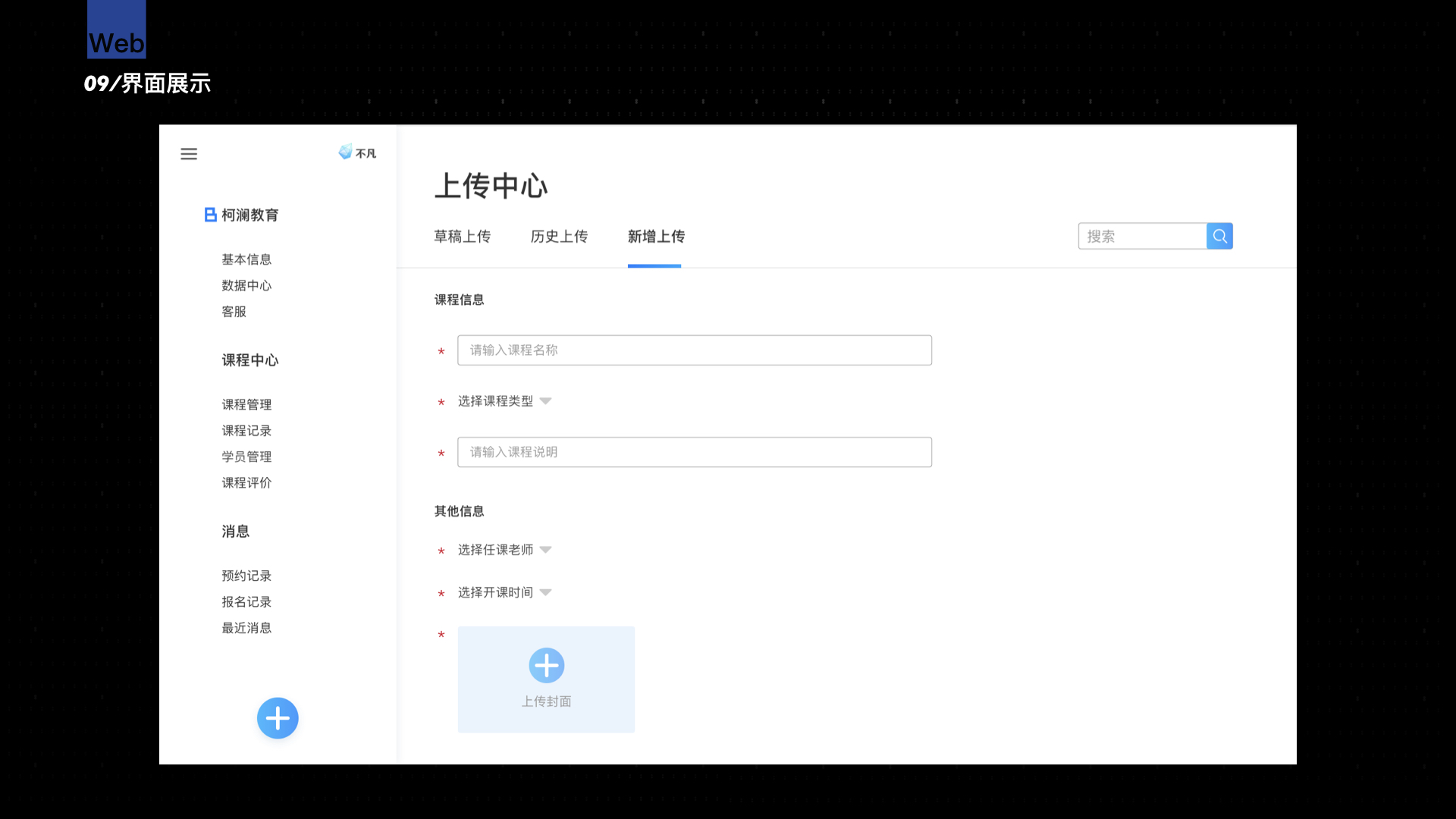This screenshot has height=819, width=1456.
Task: Switch to the 草稿上传 tab
Action: [x=462, y=237]
